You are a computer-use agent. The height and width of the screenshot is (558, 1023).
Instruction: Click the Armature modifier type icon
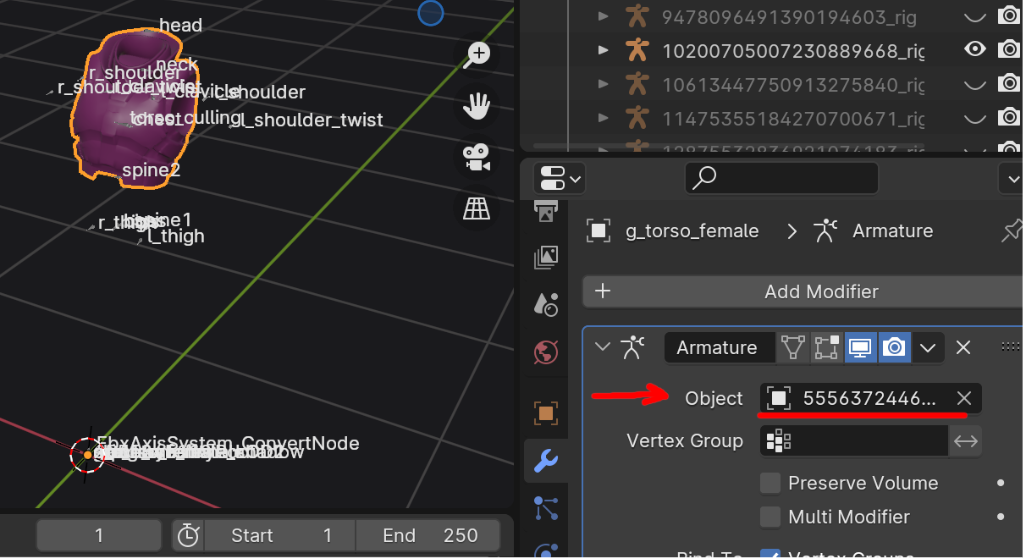(x=632, y=347)
